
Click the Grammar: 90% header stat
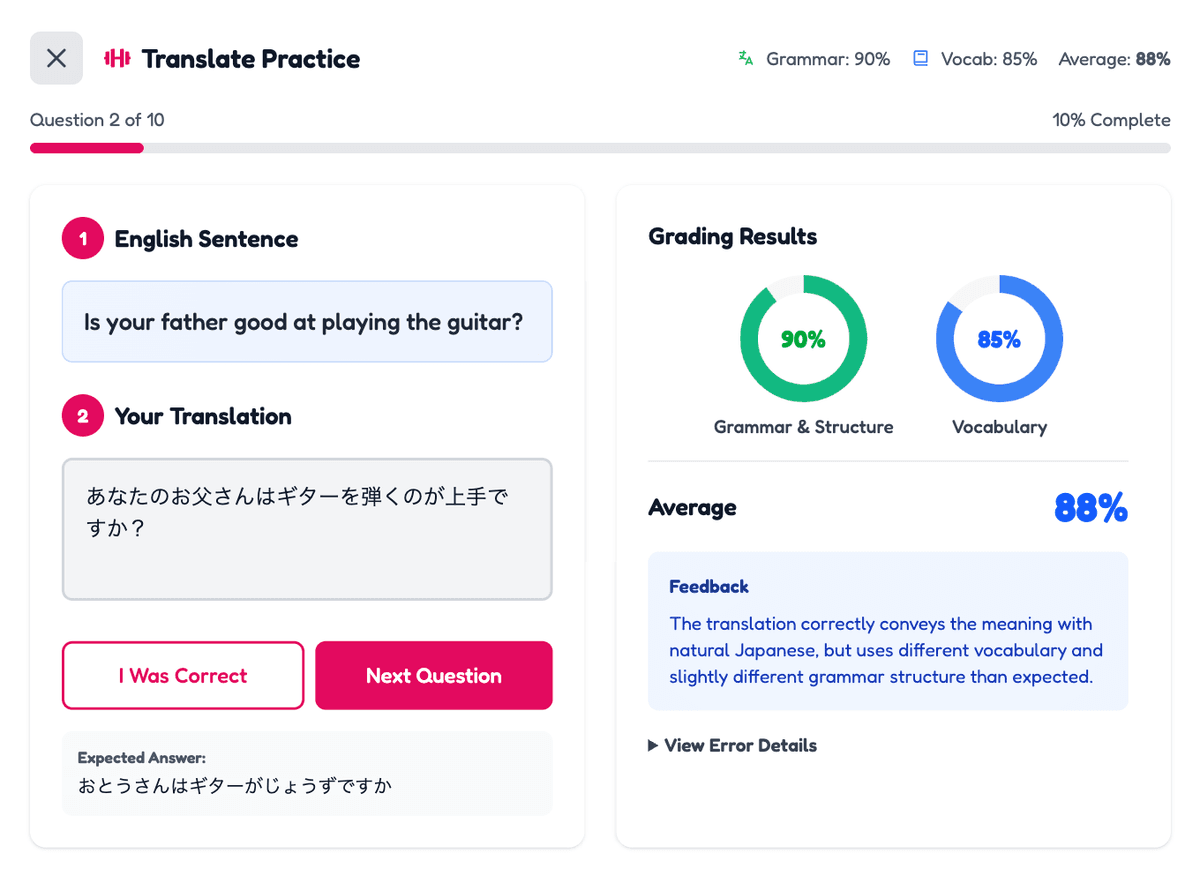click(828, 59)
